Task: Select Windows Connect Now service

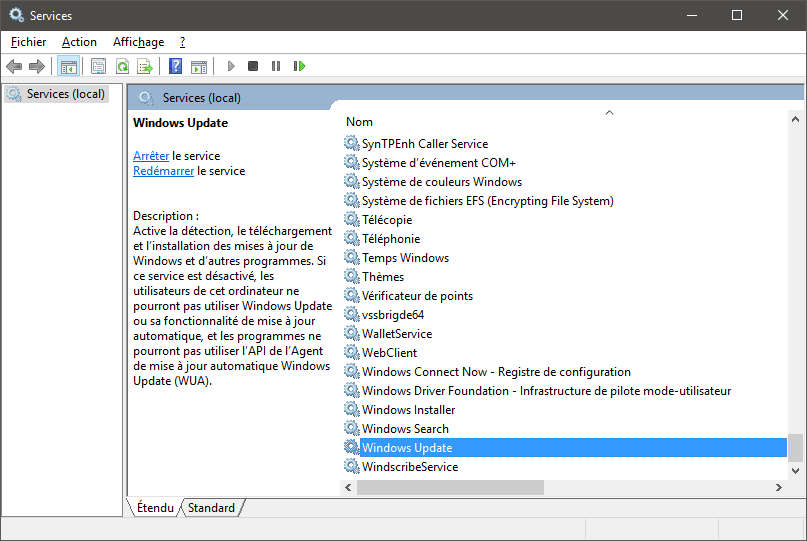Action: click(x=496, y=372)
